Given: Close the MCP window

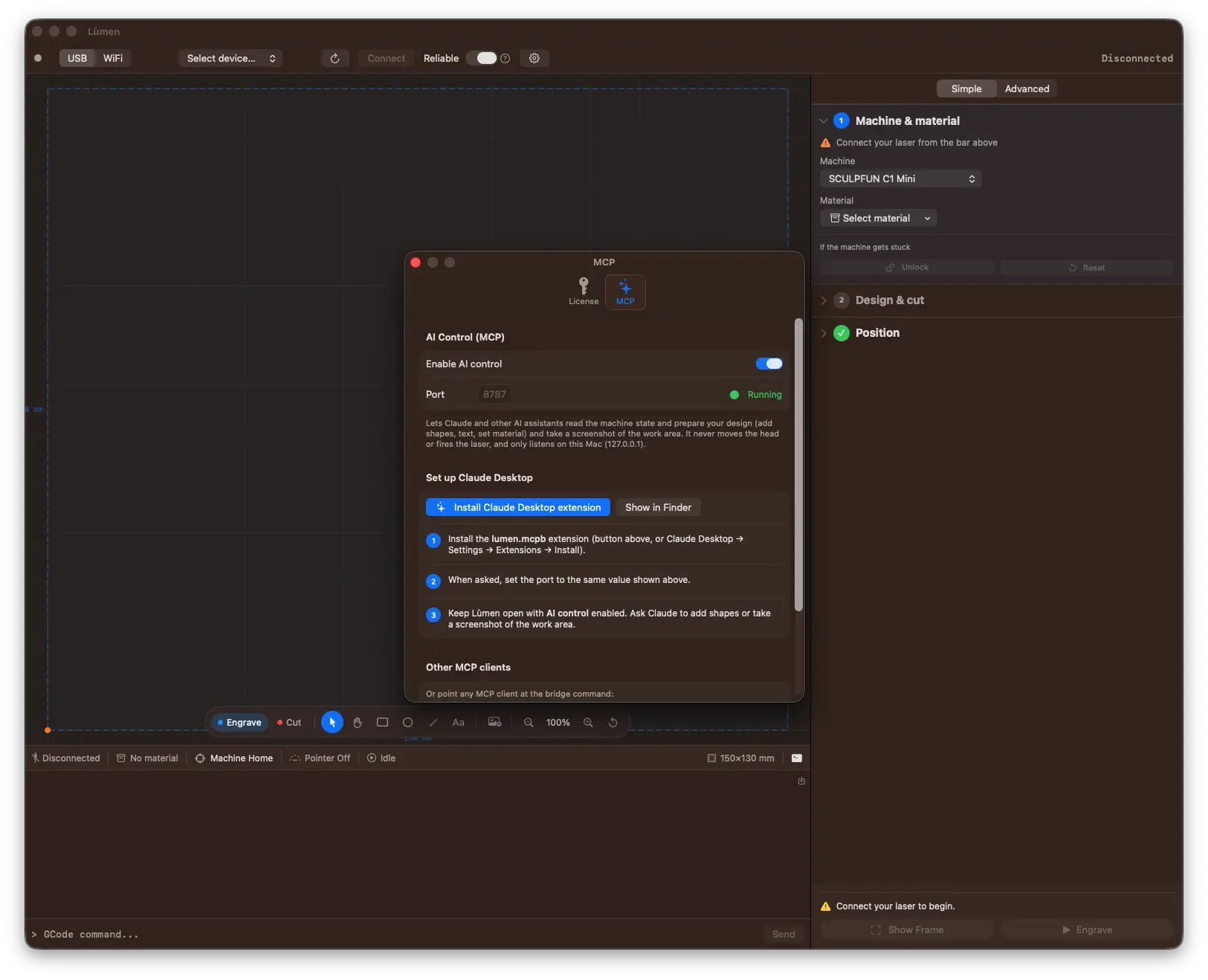Looking at the screenshot, I should pos(416,262).
